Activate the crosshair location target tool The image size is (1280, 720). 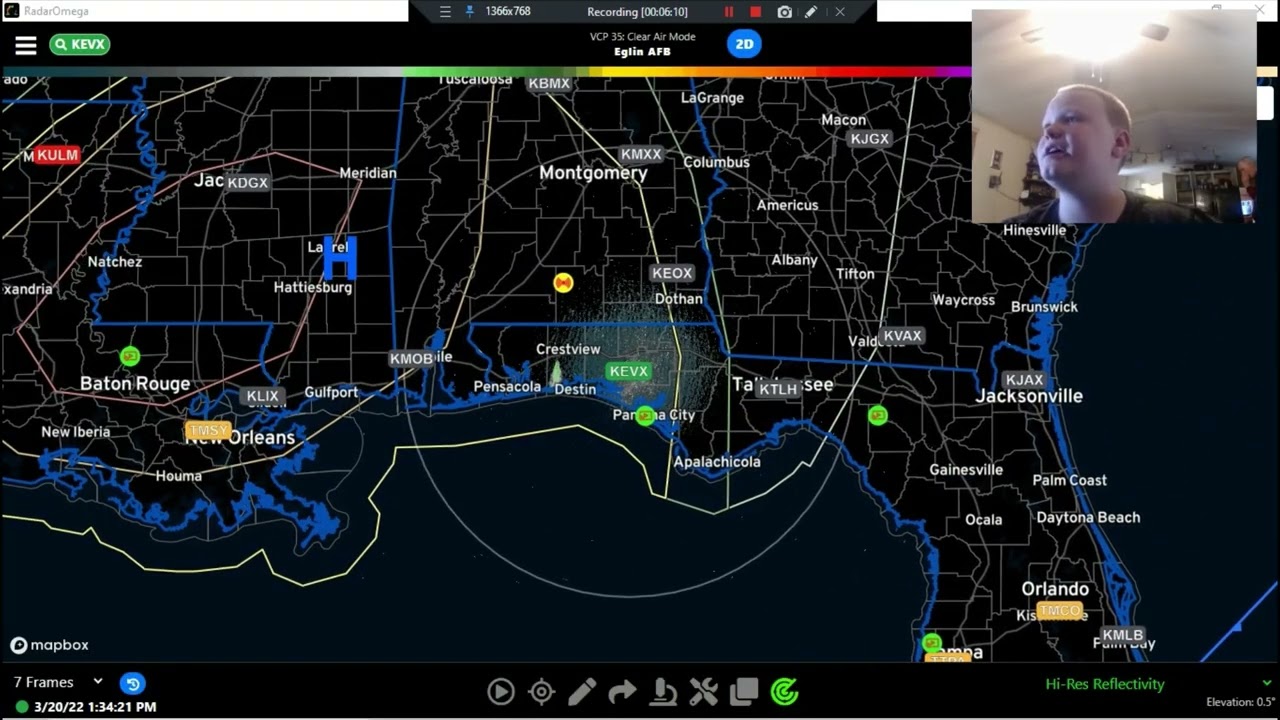coord(542,691)
